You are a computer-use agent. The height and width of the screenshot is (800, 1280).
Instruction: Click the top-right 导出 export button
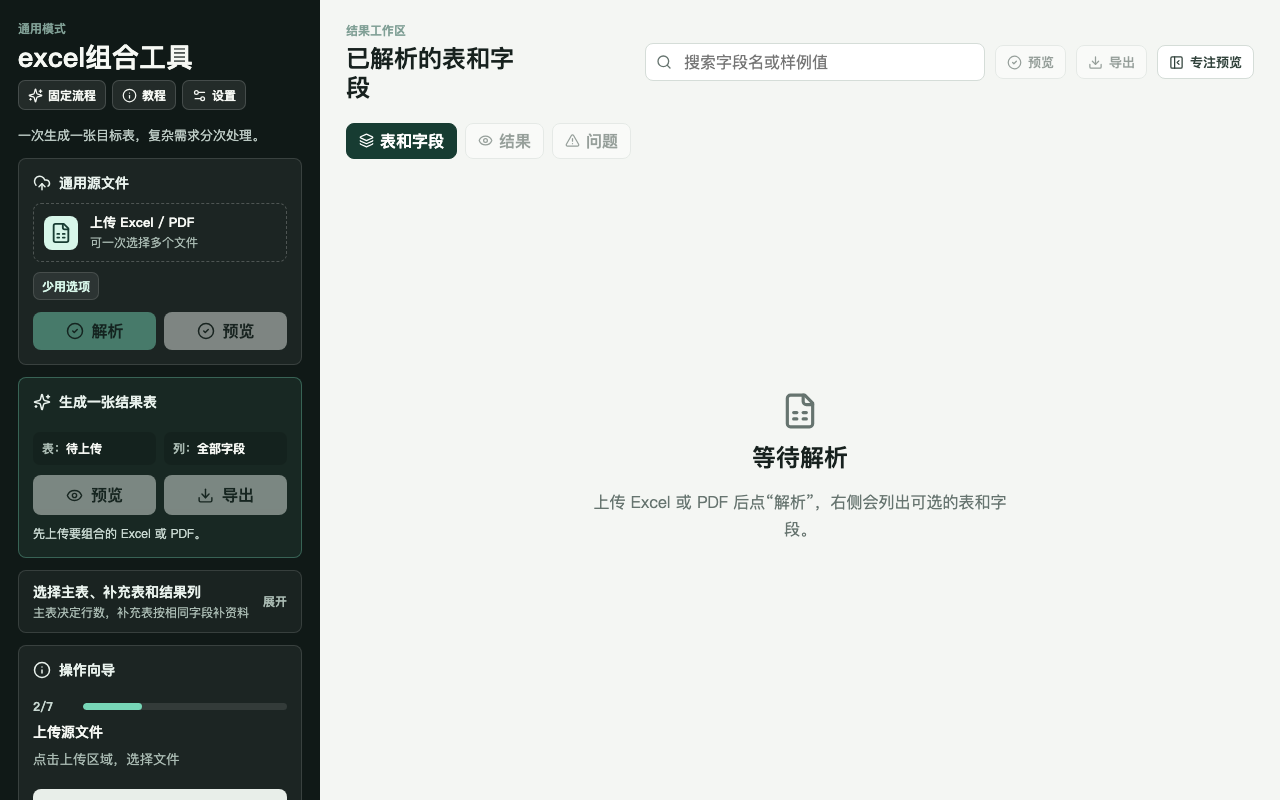tap(1111, 62)
